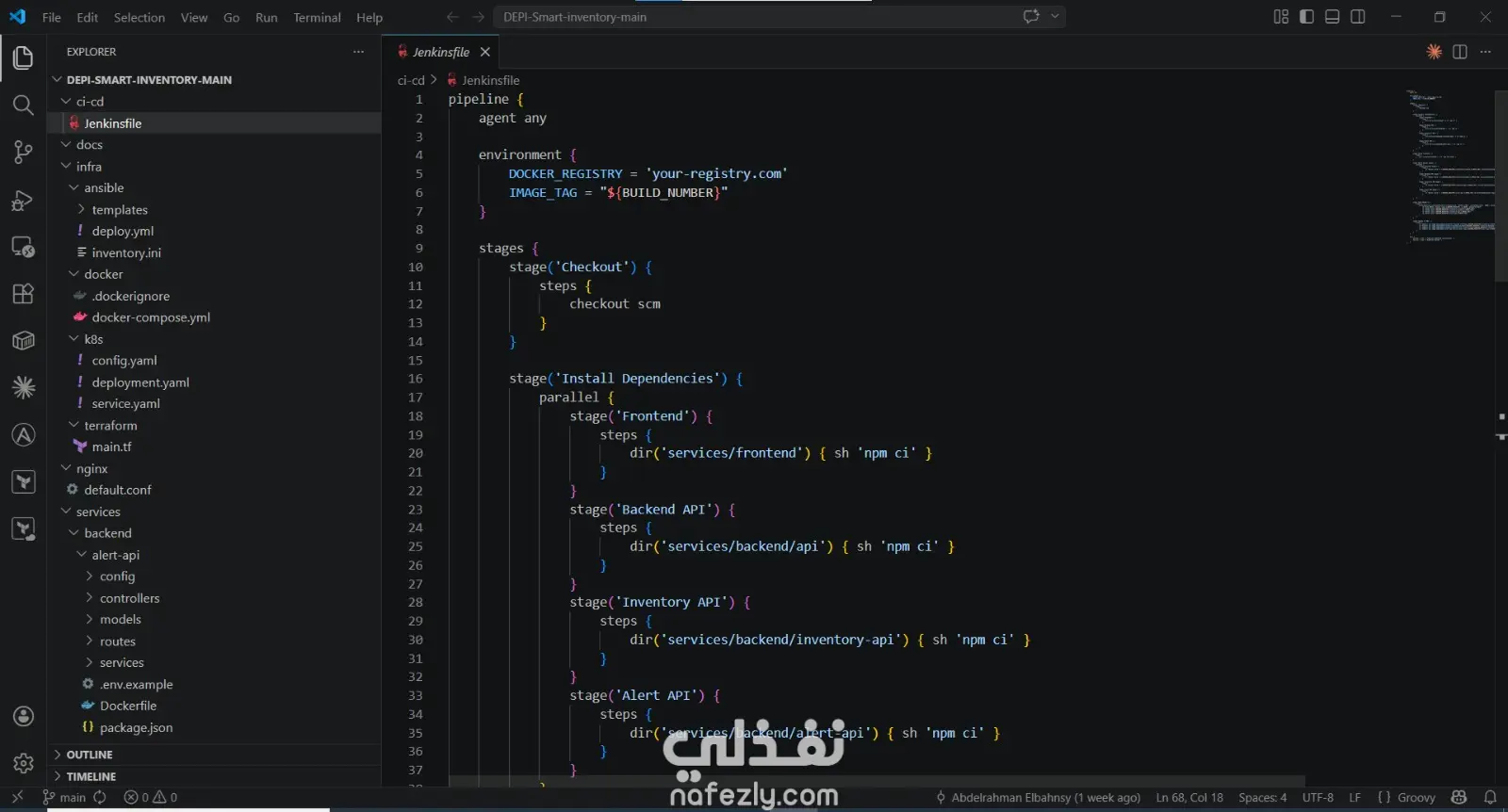Click the errors and warnings counter

coord(151,798)
